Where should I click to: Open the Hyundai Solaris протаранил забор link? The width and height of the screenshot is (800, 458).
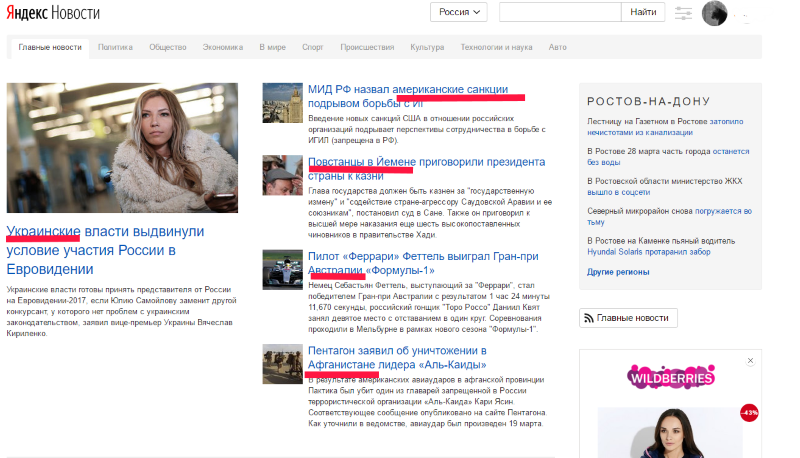pyautogui.click(x=648, y=252)
